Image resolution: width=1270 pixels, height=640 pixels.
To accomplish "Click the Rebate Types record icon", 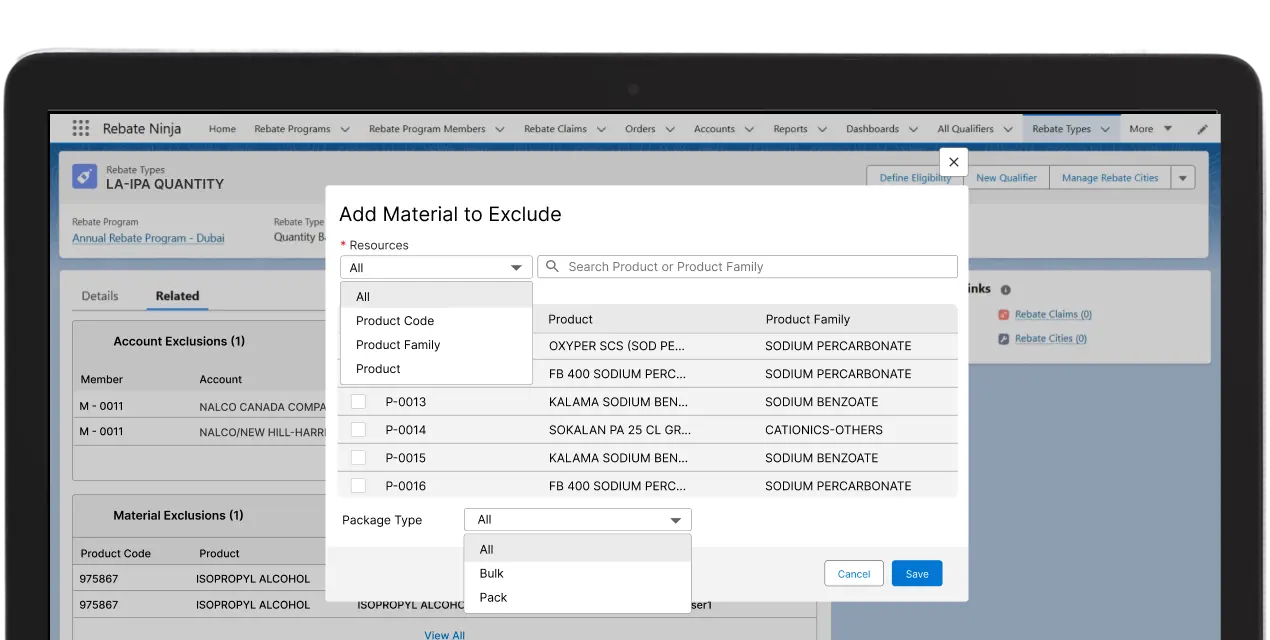I will (84, 176).
